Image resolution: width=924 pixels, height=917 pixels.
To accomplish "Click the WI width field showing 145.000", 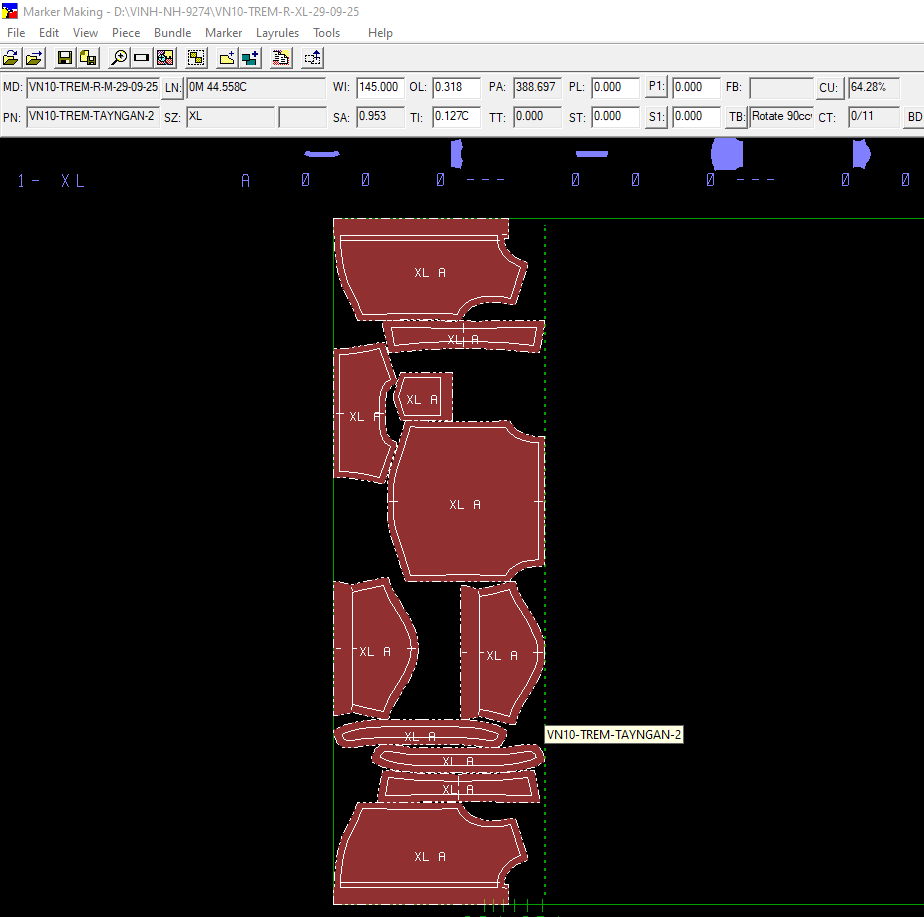I will (380, 88).
